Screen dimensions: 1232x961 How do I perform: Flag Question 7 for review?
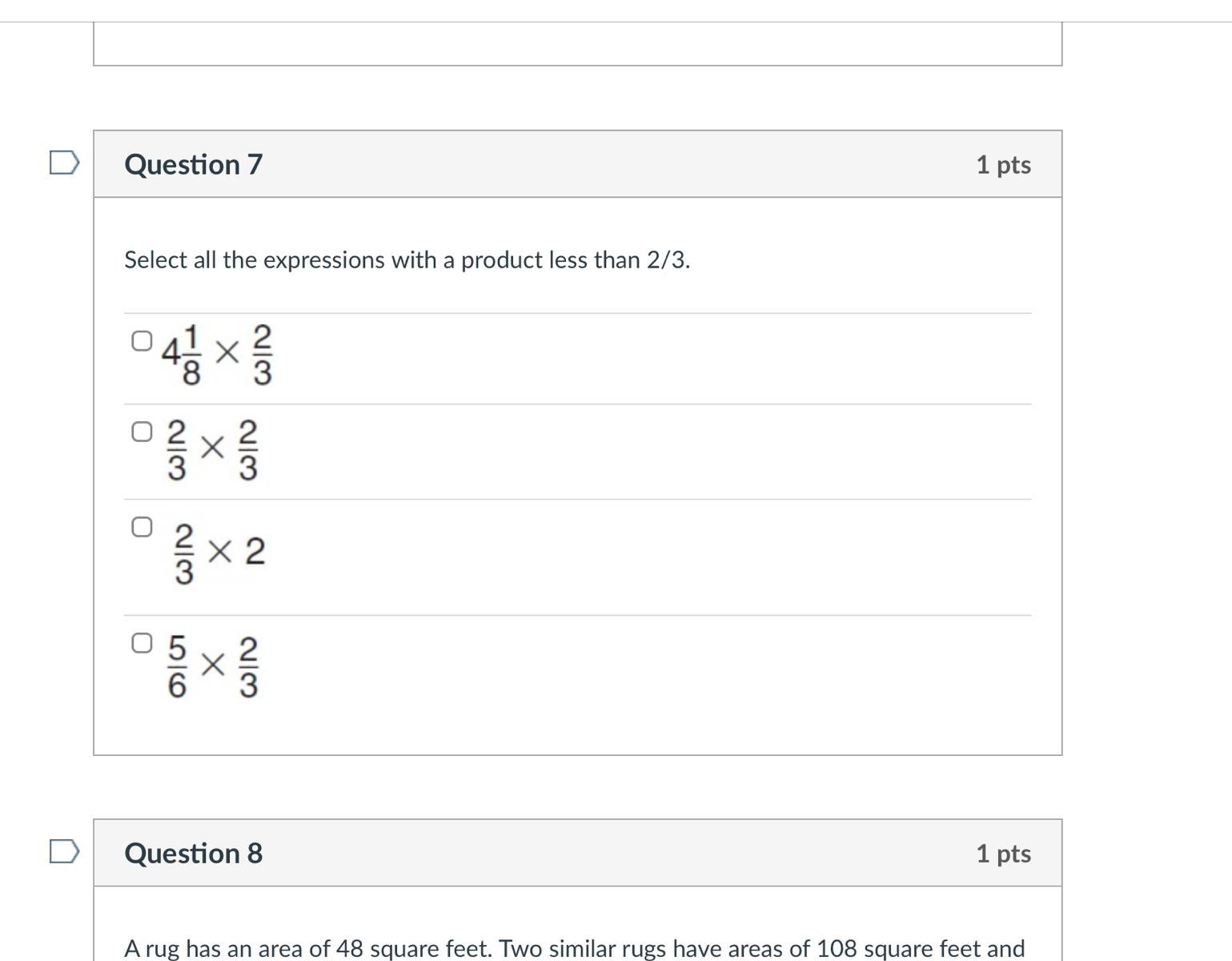64,163
